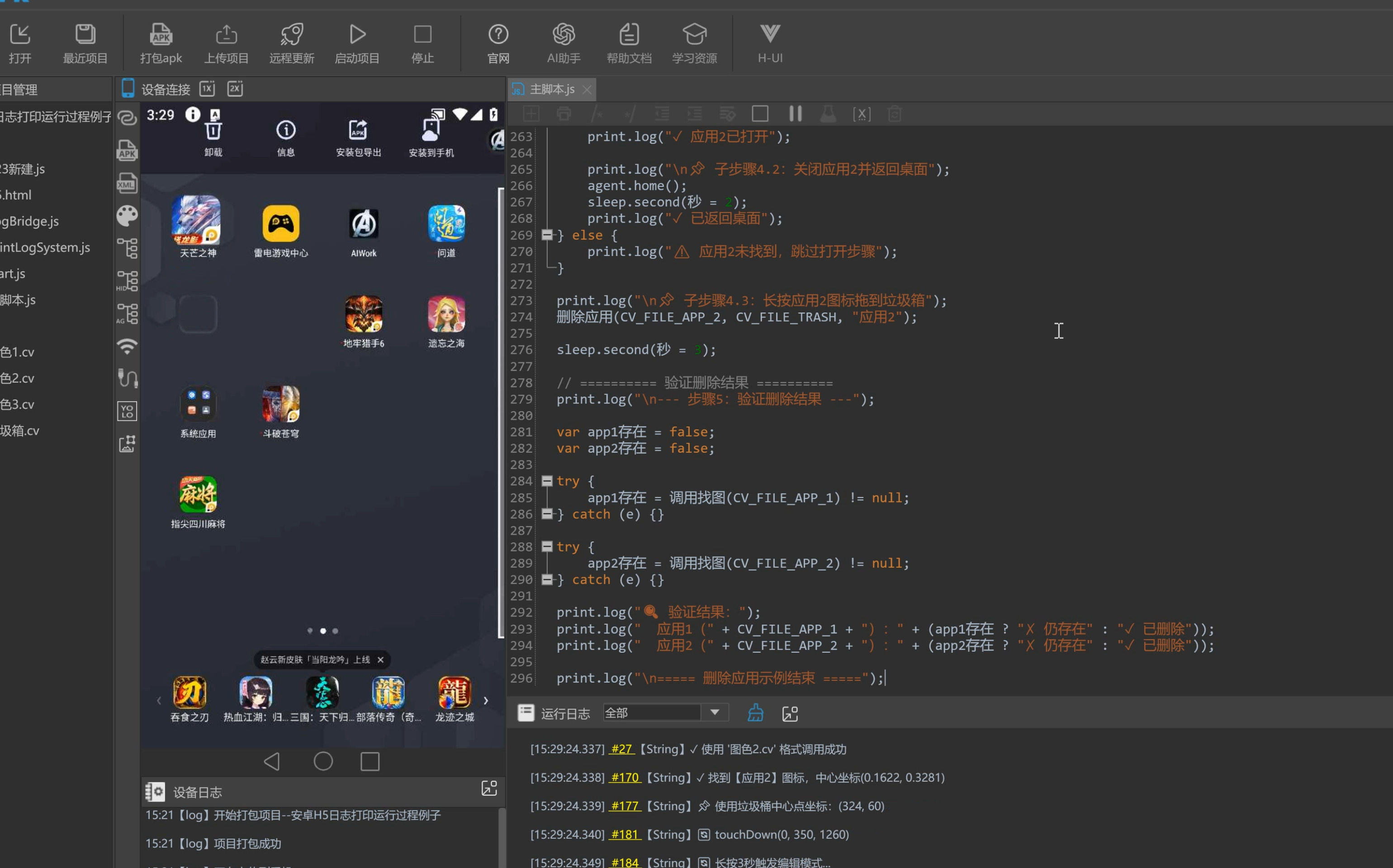Viewport: 1393px width, 868px height.
Task: Switch to the 主脚本.js tab
Action: [x=552, y=90]
